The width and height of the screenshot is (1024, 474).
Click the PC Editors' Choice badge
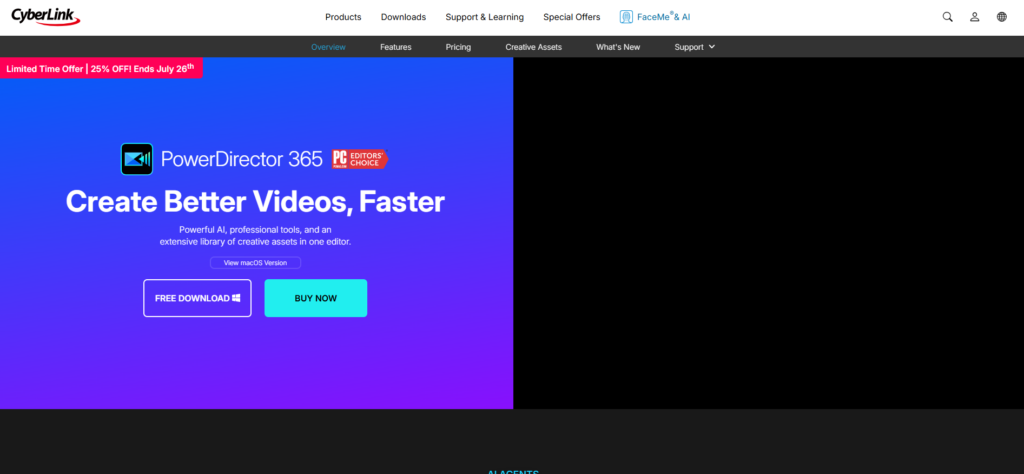click(360, 159)
